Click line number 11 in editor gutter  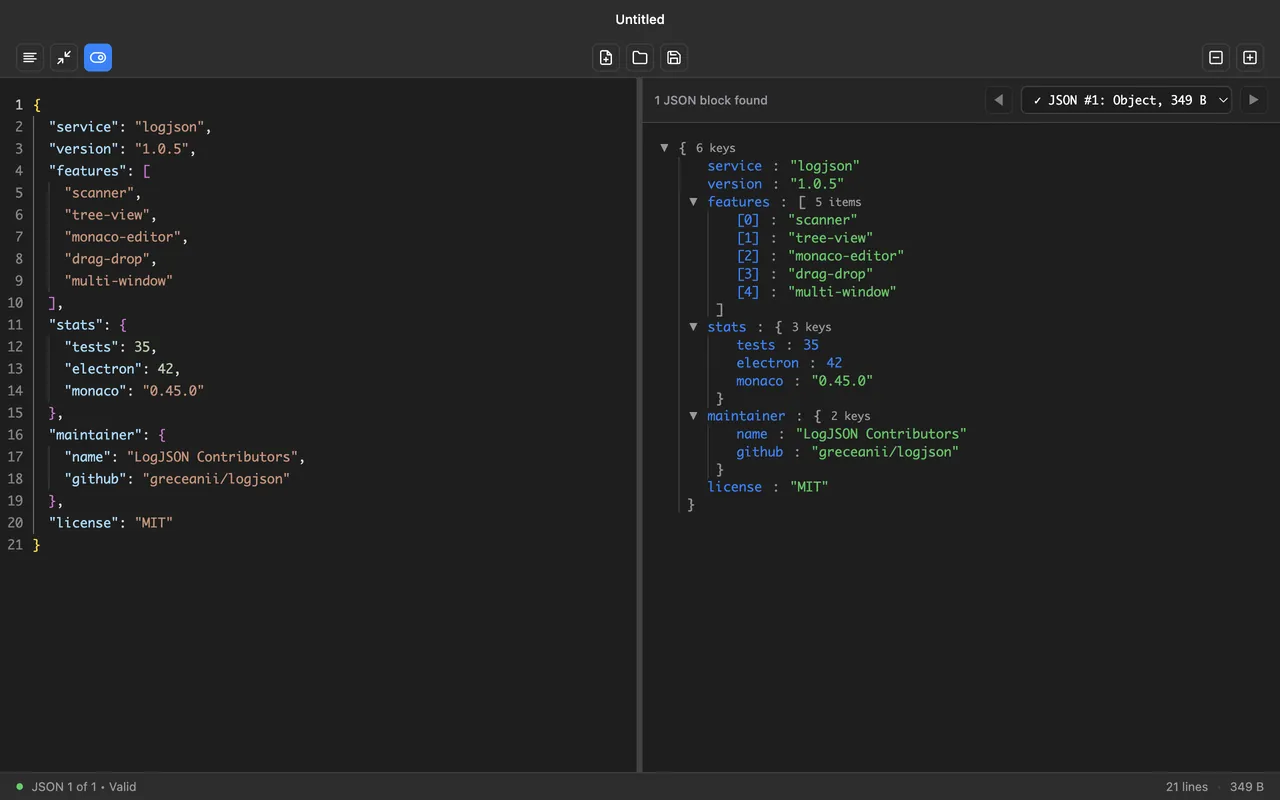coord(14,325)
